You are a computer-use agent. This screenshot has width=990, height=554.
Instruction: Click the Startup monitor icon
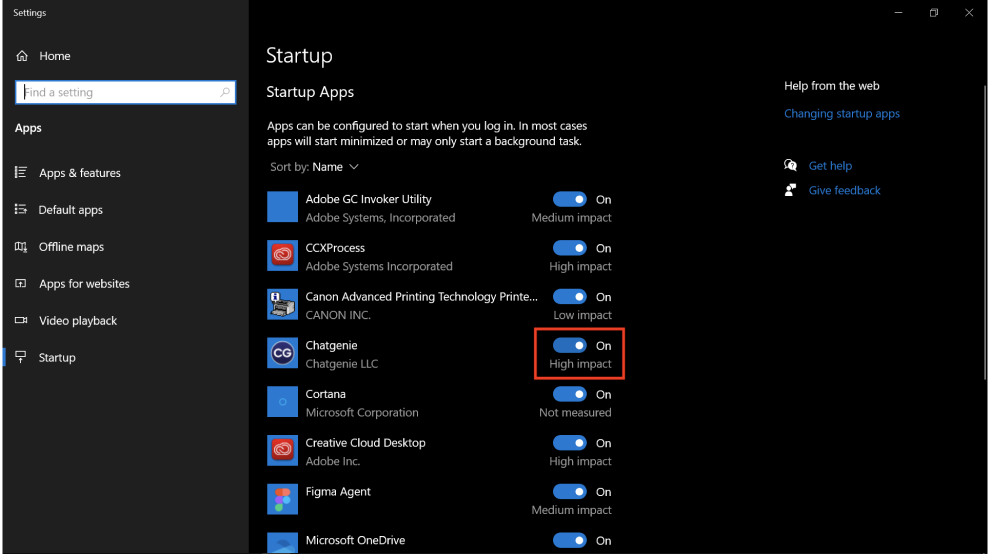click(21, 358)
